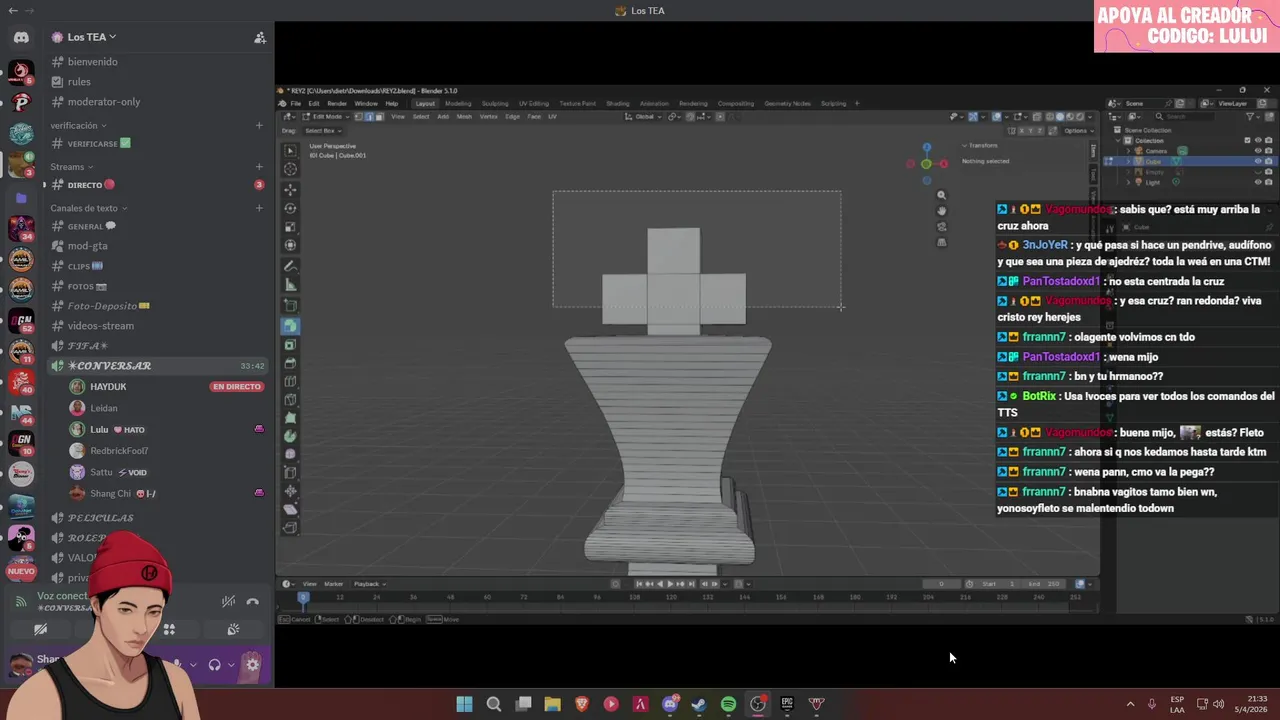Viewport: 1280px width, 720px height.
Task: Click the viewport zoom magnifier gizmo
Action: click(941, 195)
